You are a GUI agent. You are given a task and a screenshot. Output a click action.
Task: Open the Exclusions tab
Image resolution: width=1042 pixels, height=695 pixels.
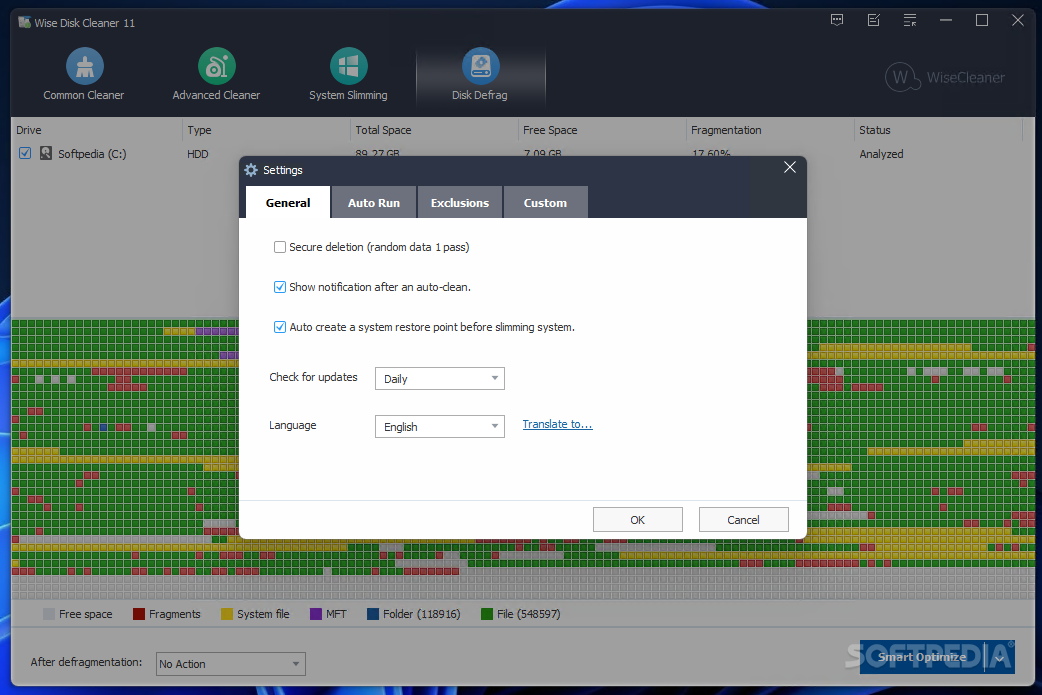(x=460, y=203)
